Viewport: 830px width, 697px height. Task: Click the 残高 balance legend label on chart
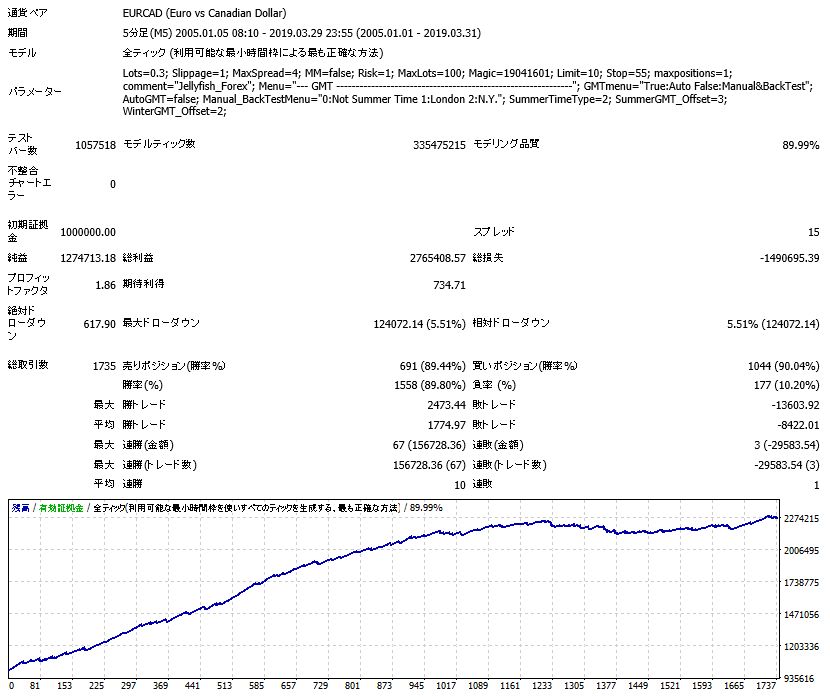[x=21, y=508]
